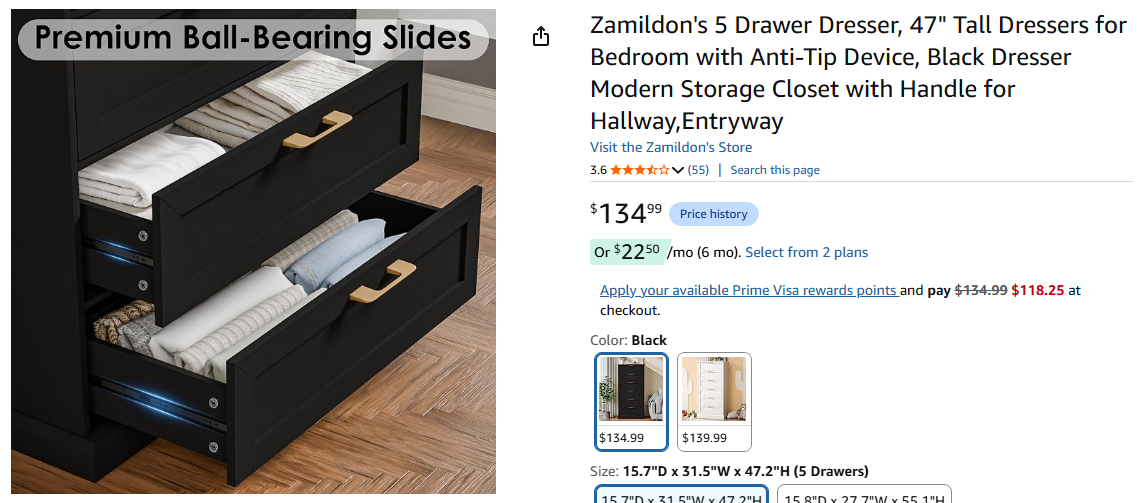The width and height of the screenshot is (1140, 503).
Task: Open the 55 reviews link
Action: 698,170
